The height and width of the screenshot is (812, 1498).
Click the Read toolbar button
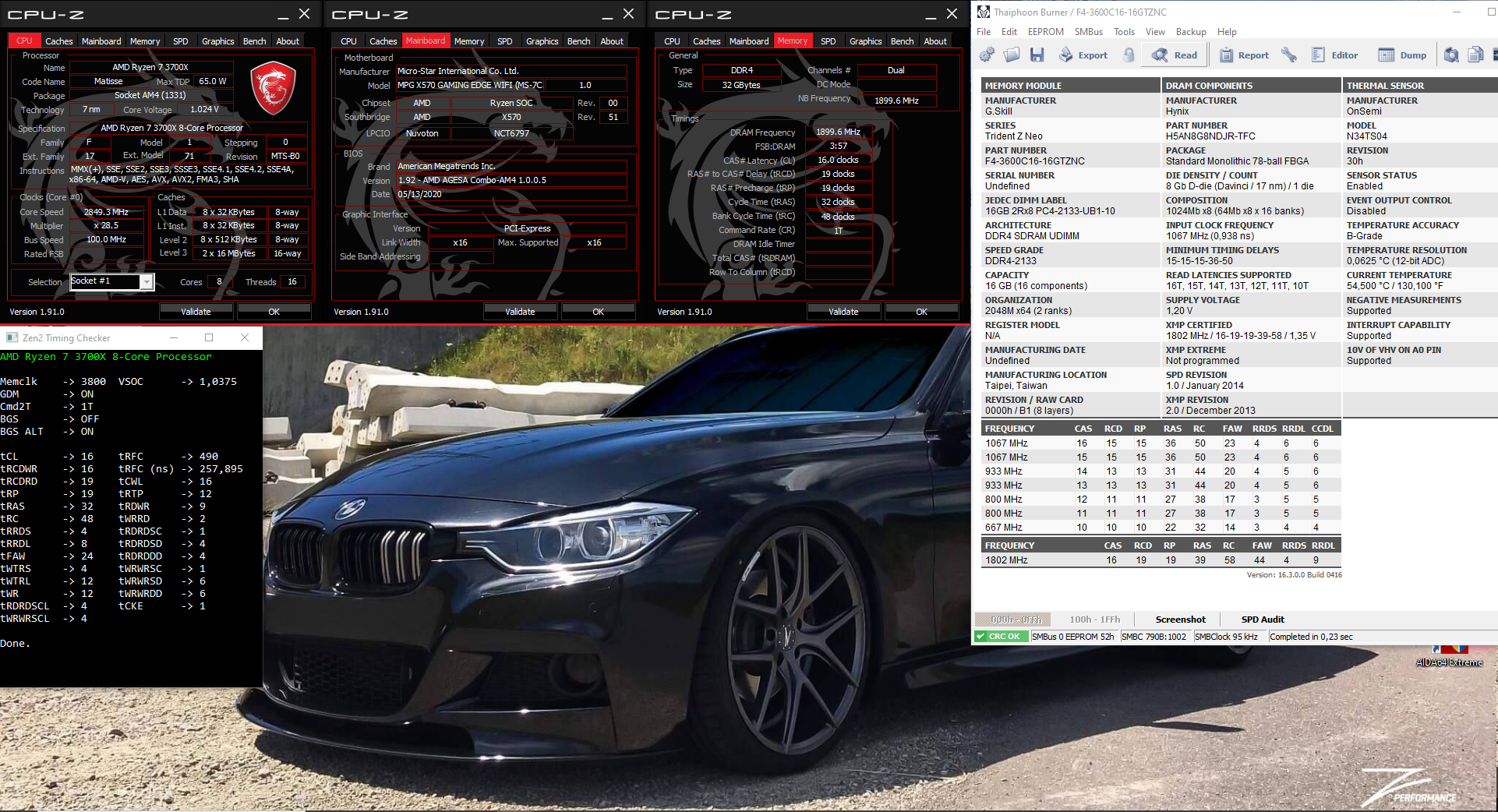pos(1175,55)
